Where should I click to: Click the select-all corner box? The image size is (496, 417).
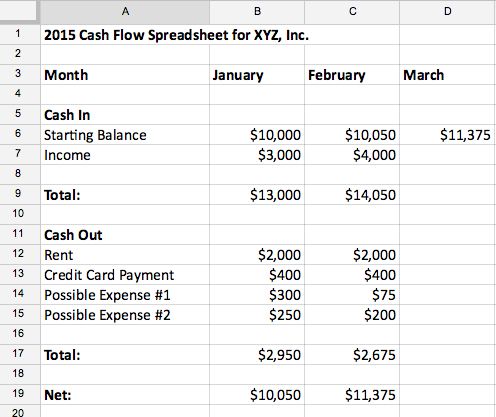click(18, 12)
